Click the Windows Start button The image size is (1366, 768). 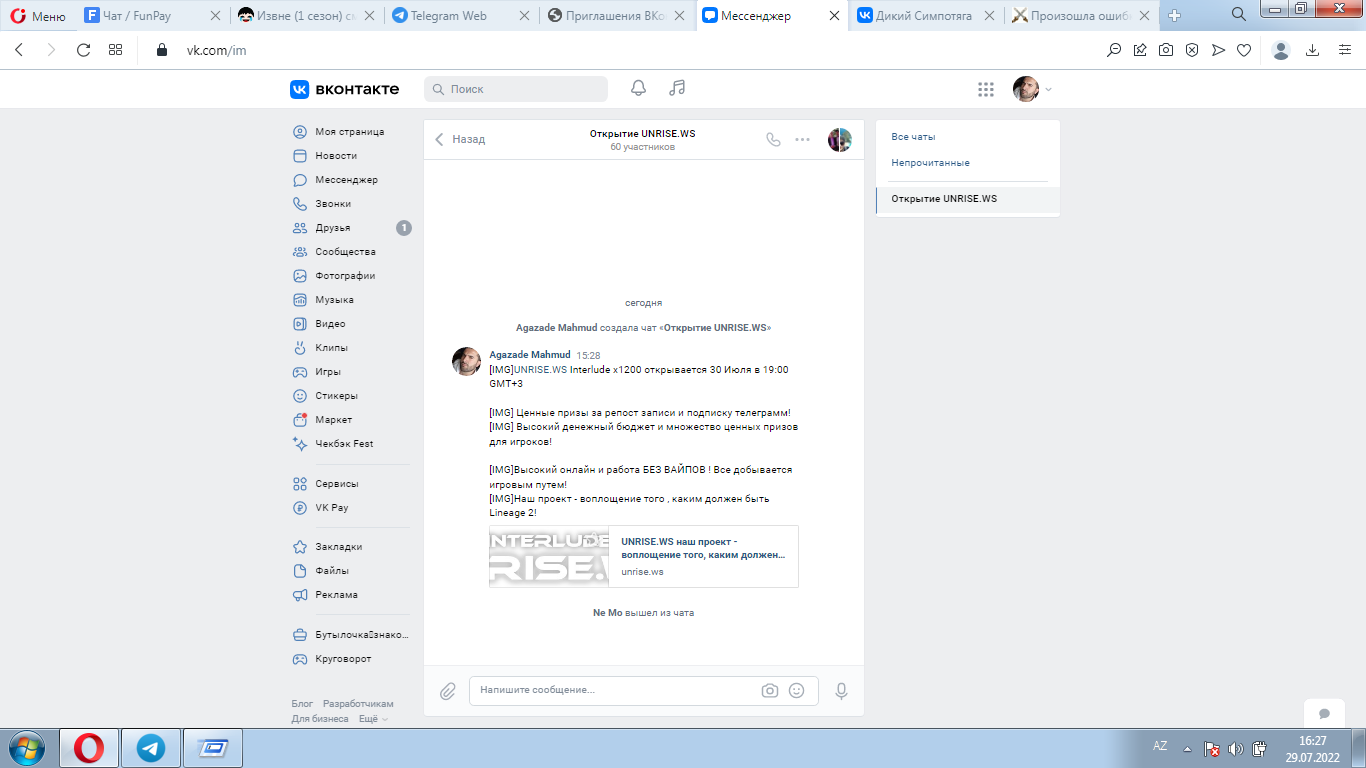[25, 748]
